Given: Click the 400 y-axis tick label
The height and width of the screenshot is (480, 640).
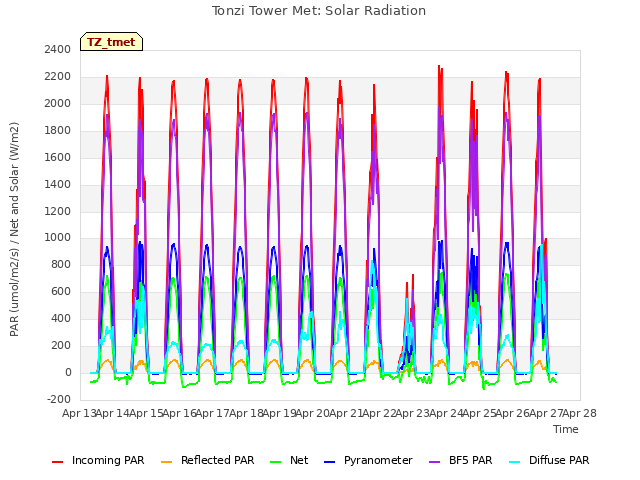Looking at the screenshot, I should 61,318.
